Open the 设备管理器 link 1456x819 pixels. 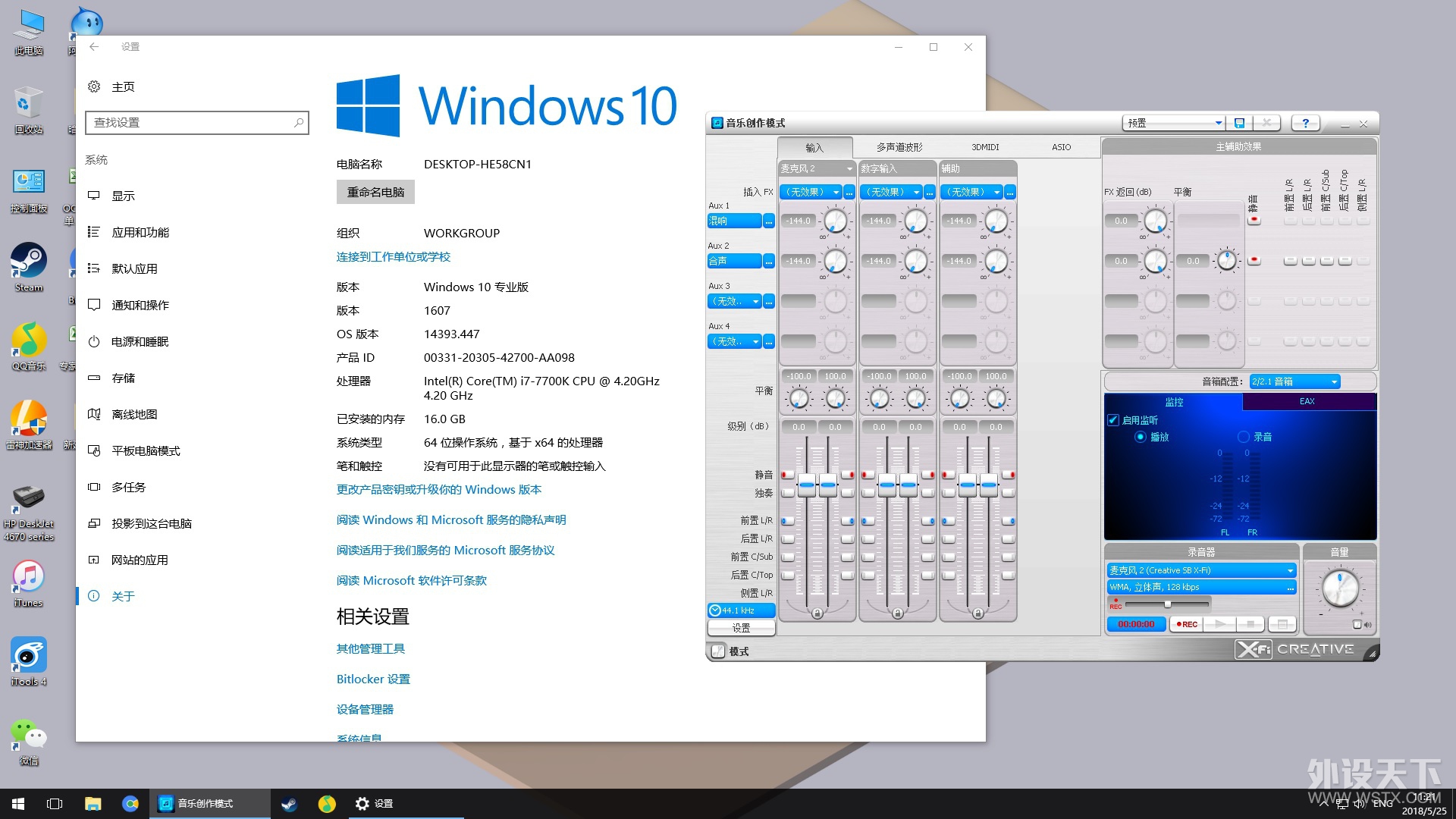(365, 709)
